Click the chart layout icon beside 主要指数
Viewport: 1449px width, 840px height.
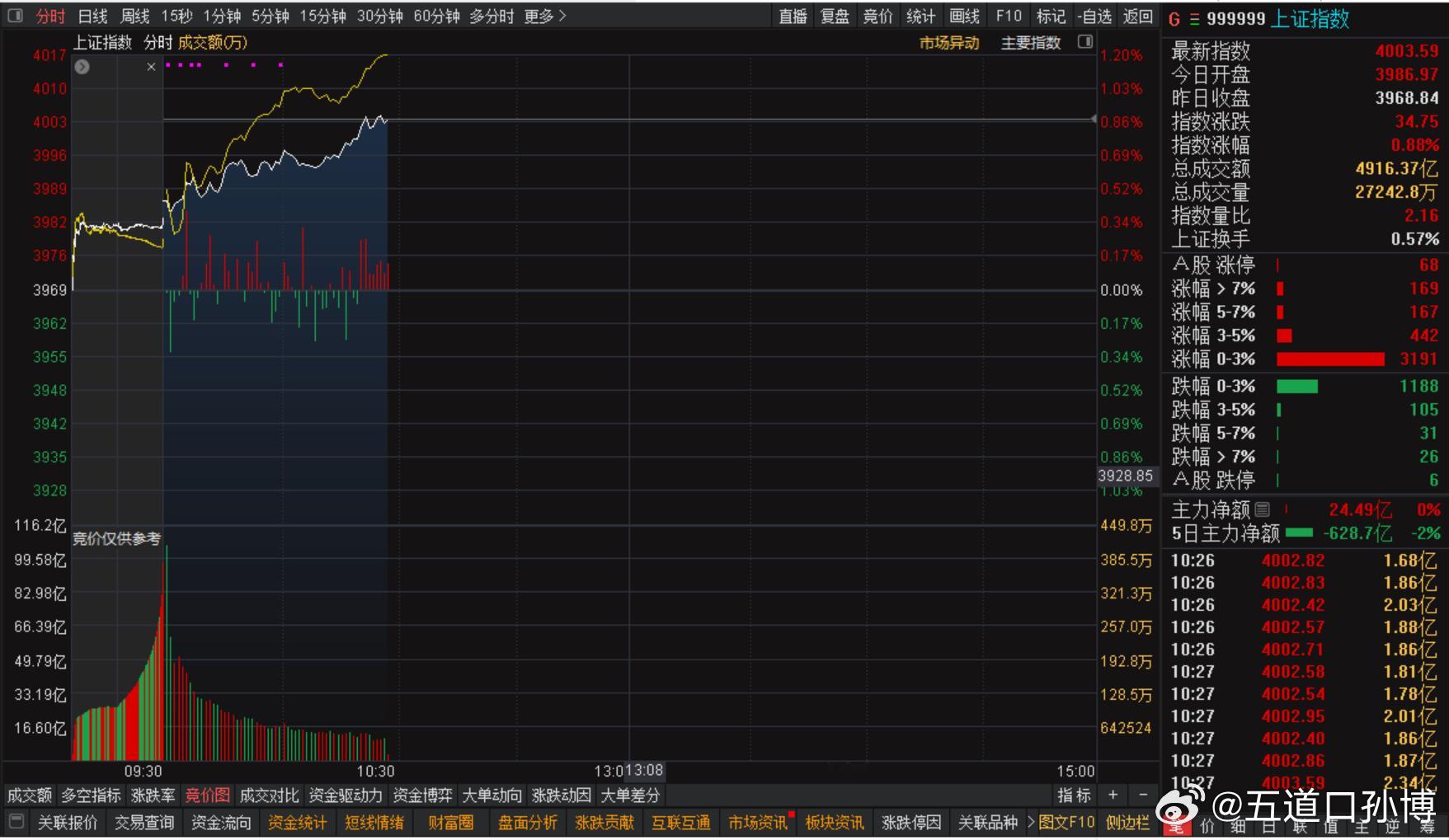point(1085,41)
